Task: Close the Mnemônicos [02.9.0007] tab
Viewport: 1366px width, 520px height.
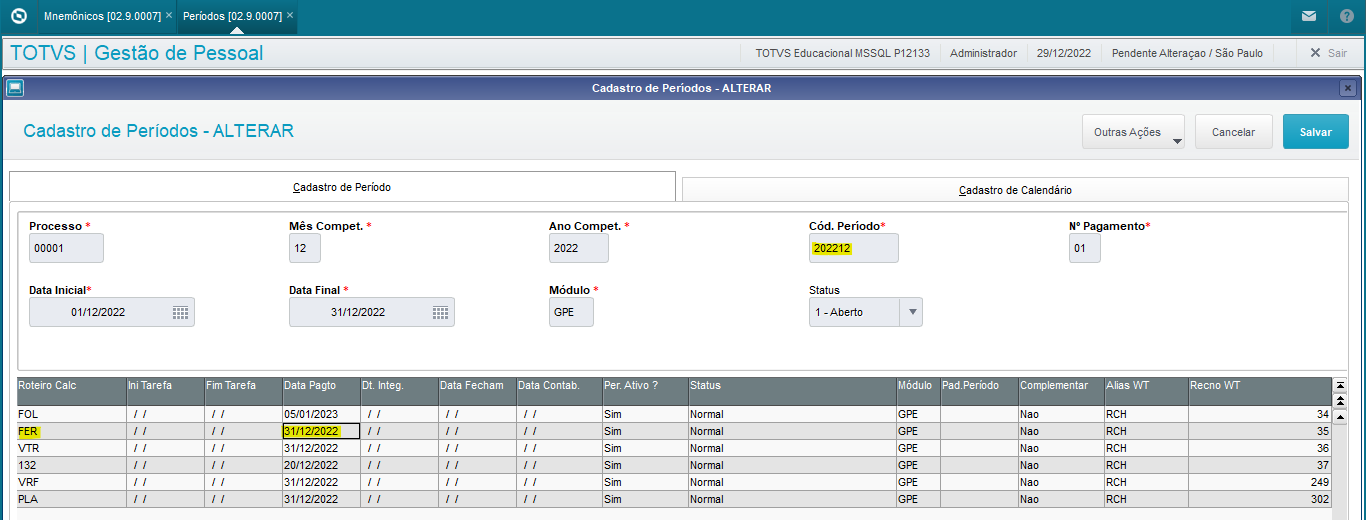Action: (x=169, y=16)
